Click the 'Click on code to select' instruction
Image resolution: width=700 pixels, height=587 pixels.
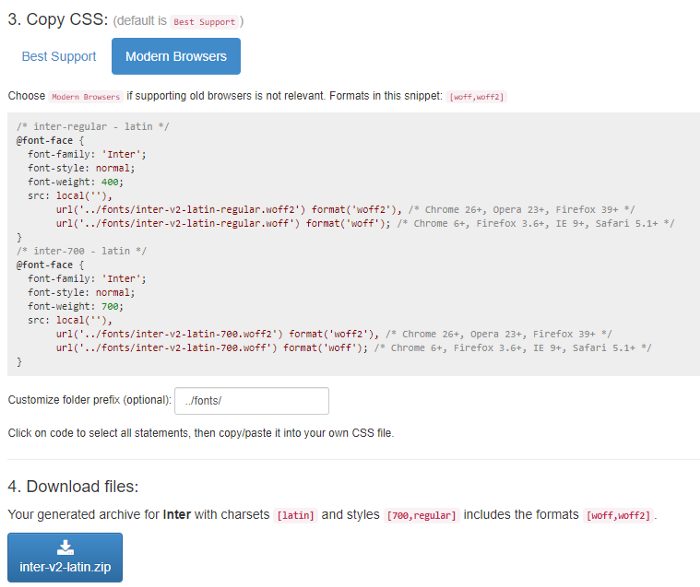click(201, 433)
